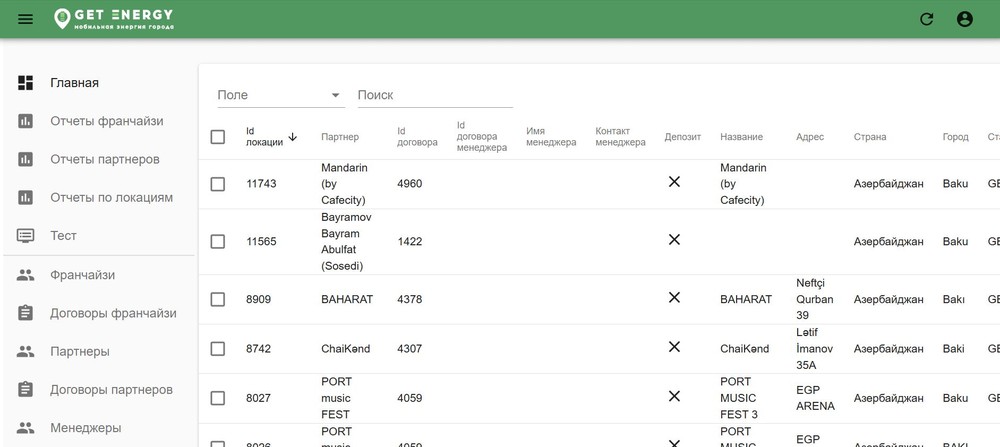Click the Тест monitor icon
1000x447 pixels.
tap(26, 236)
